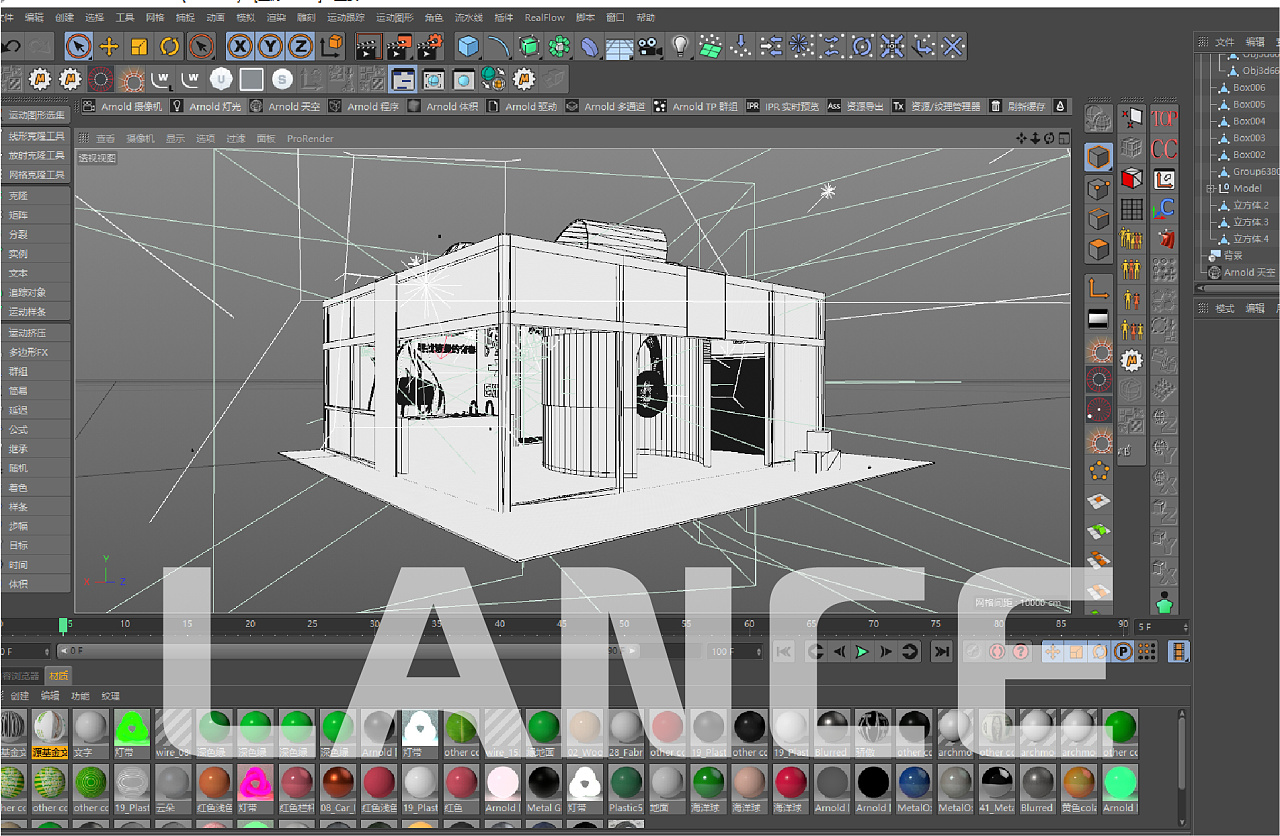Image resolution: width=1280 pixels, height=836 pixels.
Task: Click the red cloth icon
Action: point(1164,239)
